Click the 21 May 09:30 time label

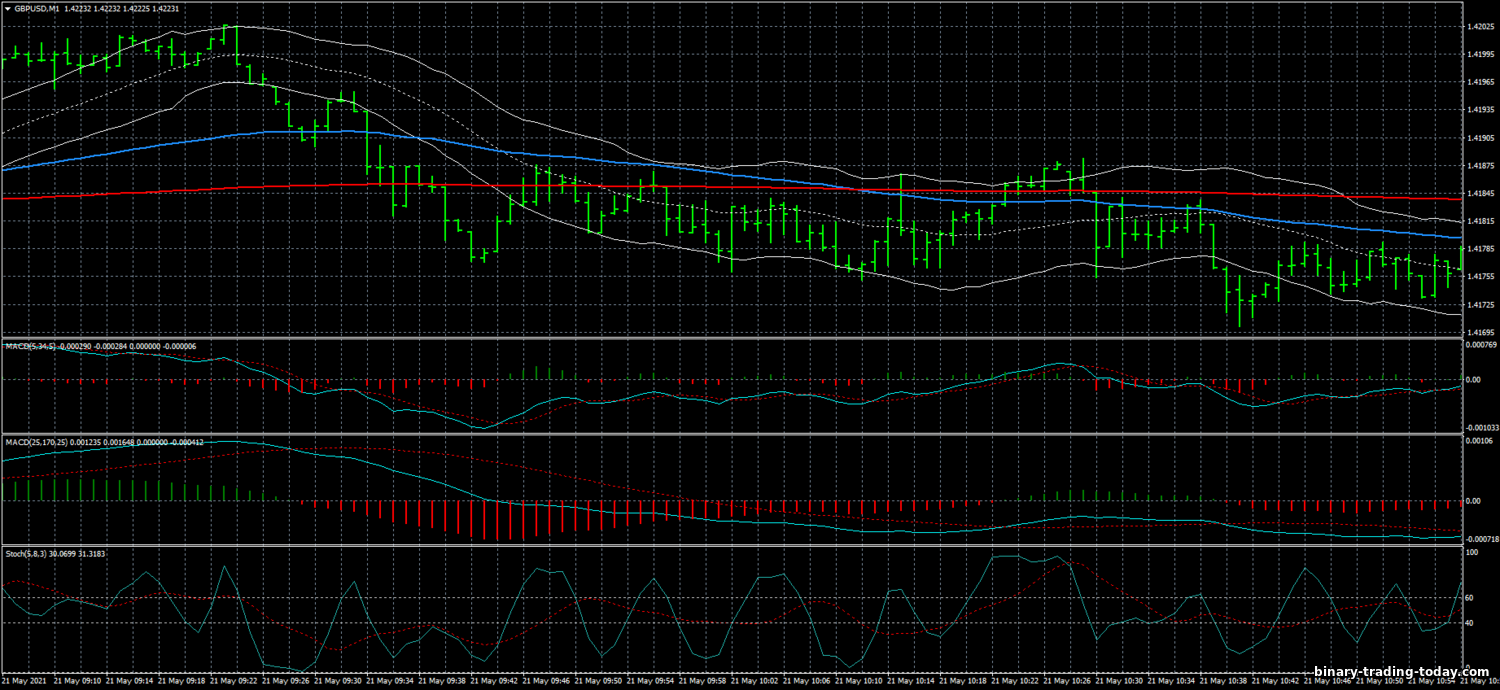pyautogui.click(x=338, y=679)
